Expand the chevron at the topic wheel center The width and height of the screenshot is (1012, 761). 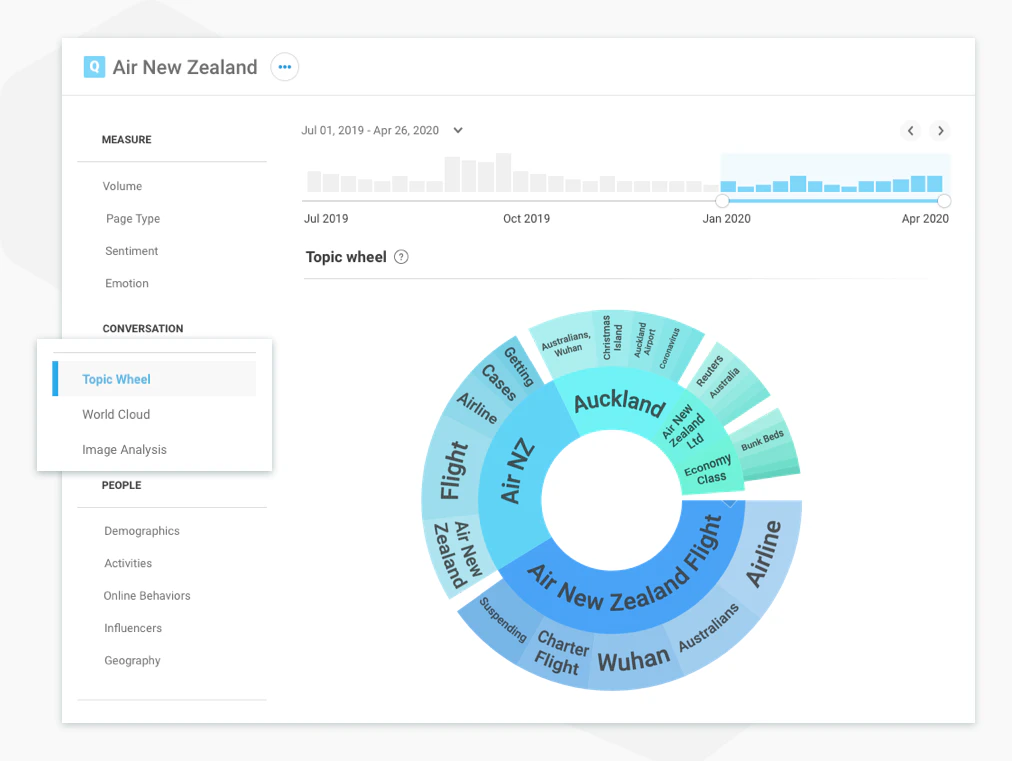point(730,503)
